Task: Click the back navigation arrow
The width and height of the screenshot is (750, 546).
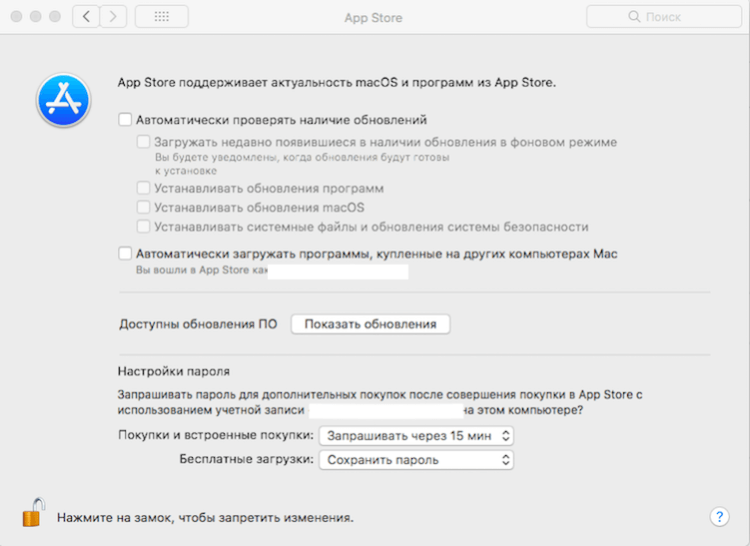Action: (86, 17)
